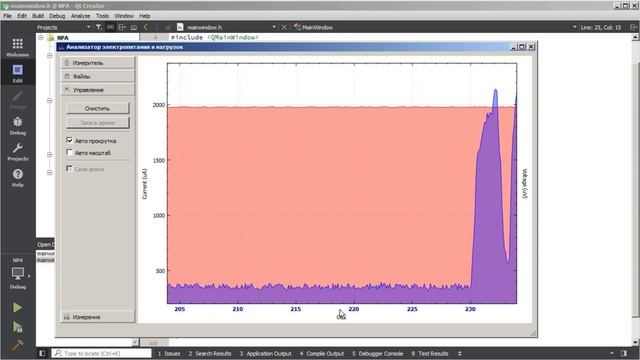Viewport: 640px width, 360px height.
Task: Open the mainwindow.h document dropdown arrow
Action: coord(274,27)
